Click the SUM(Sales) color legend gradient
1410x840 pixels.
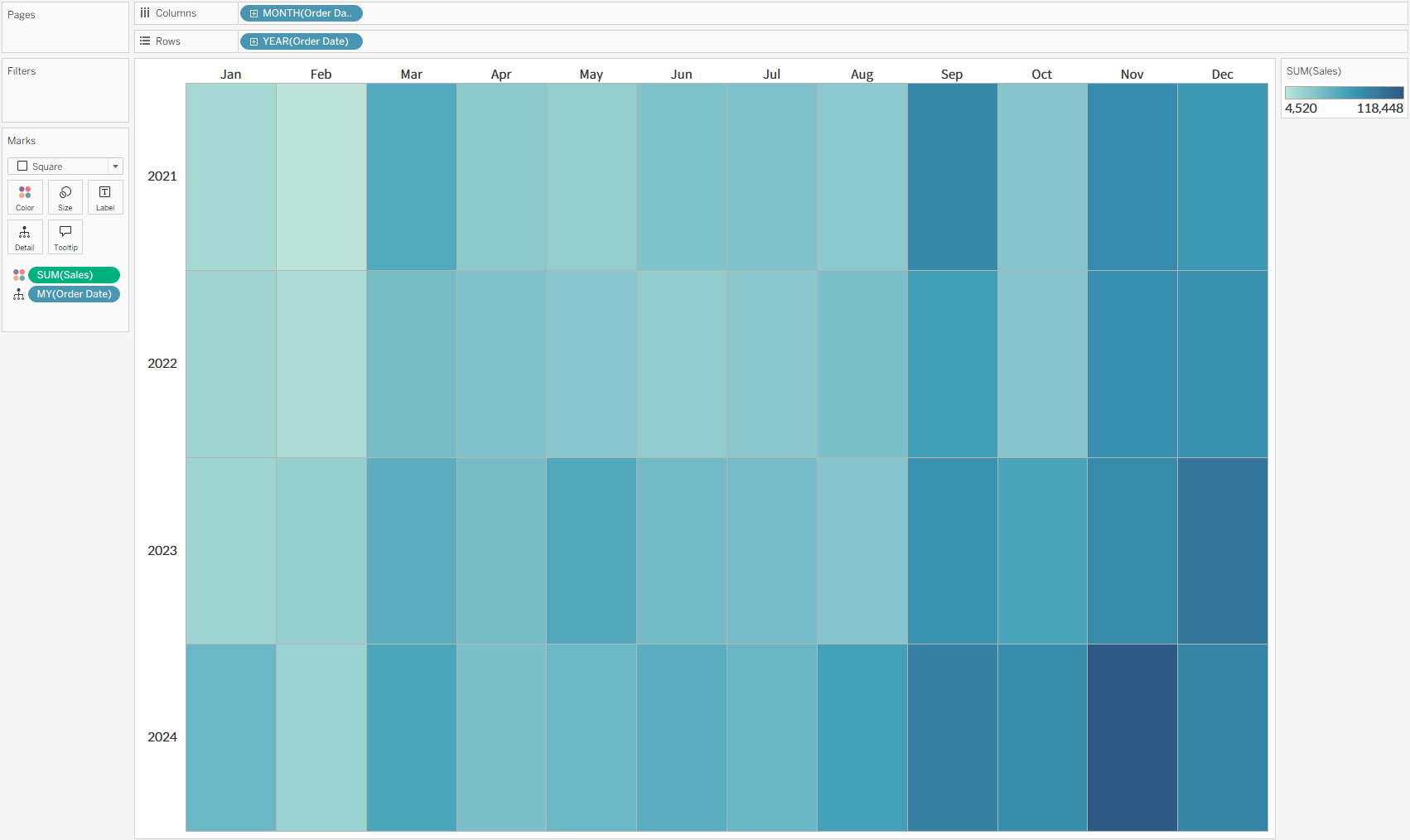(x=1344, y=93)
